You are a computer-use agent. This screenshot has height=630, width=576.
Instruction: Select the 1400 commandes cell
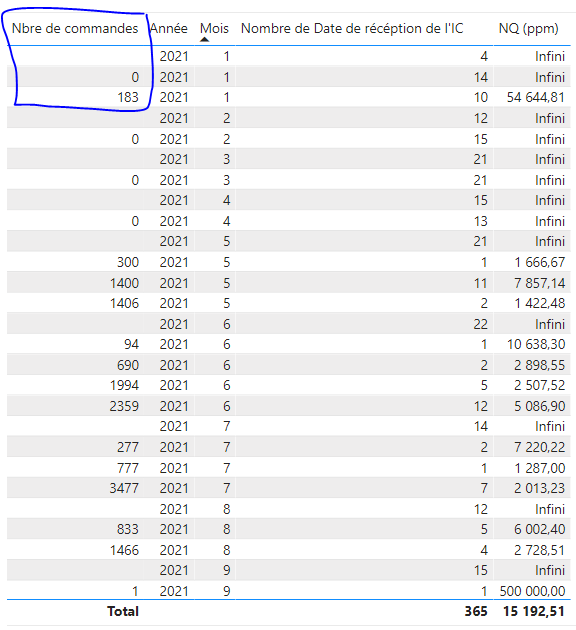(124, 283)
